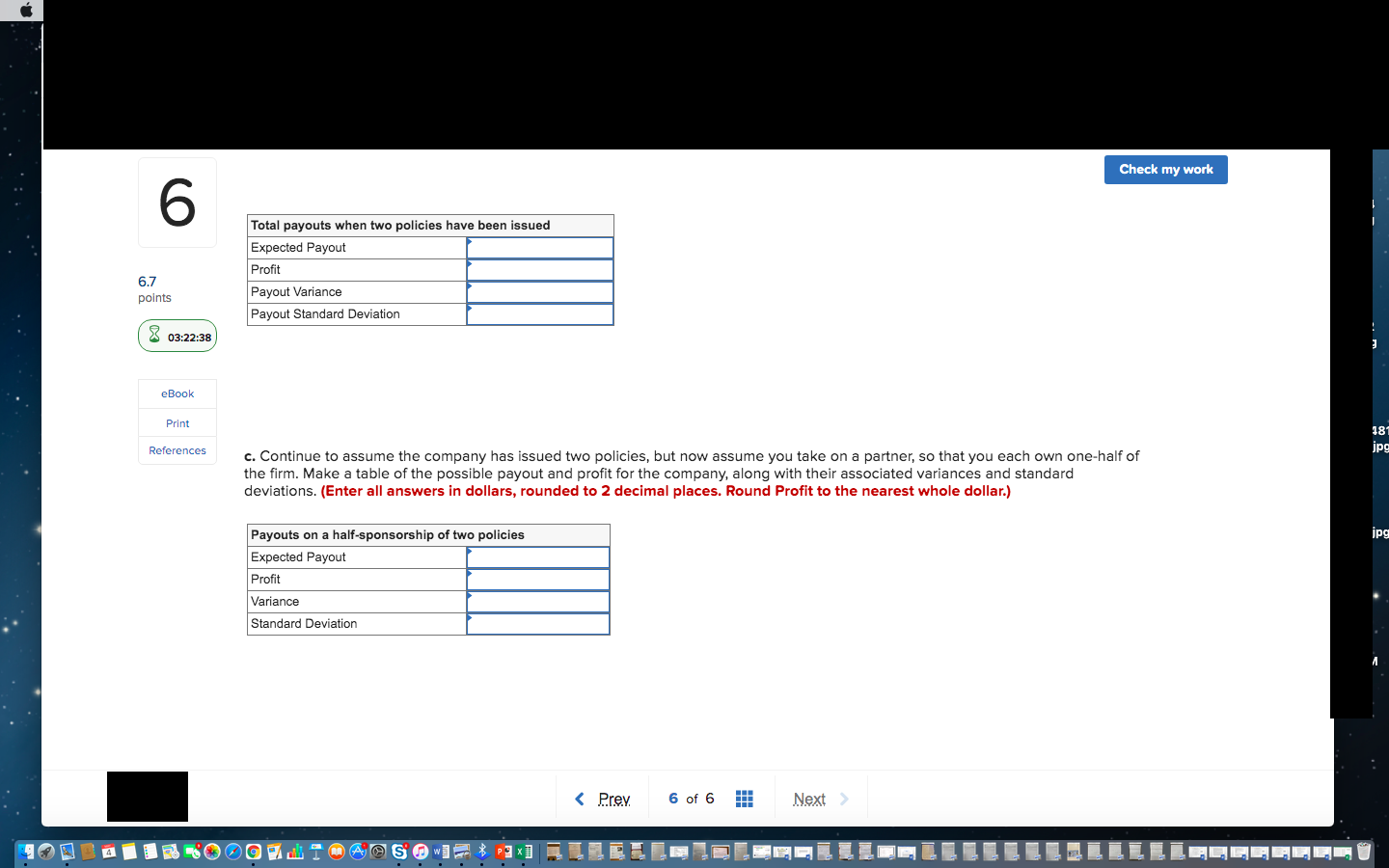This screenshot has width=1389, height=868.
Task: Open the App Store from the Dock
Action: point(357,852)
